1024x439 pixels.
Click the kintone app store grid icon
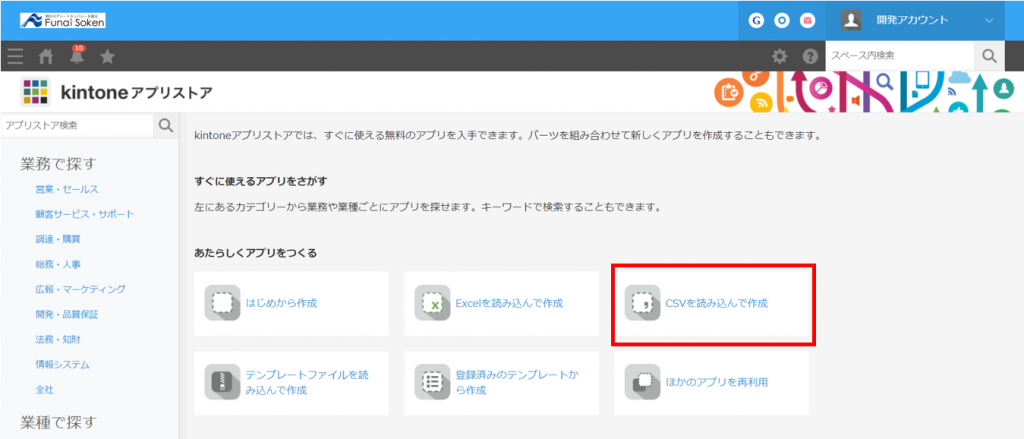pos(35,92)
